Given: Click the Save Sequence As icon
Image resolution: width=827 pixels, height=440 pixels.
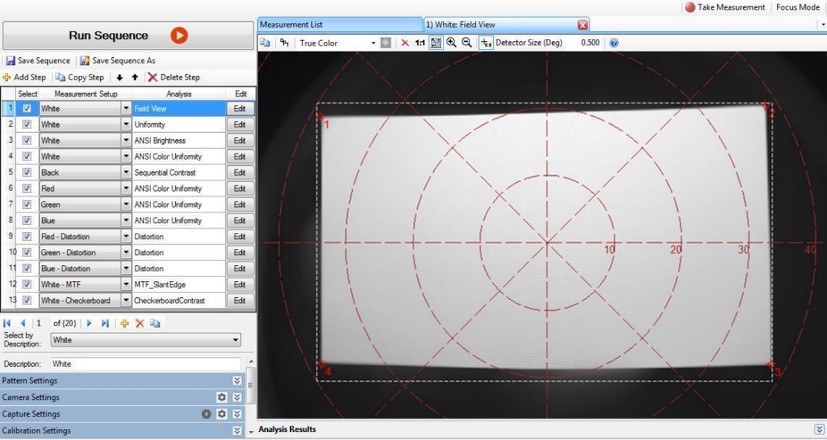Looking at the screenshot, I should pyautogui.click(x=85, y=61).
